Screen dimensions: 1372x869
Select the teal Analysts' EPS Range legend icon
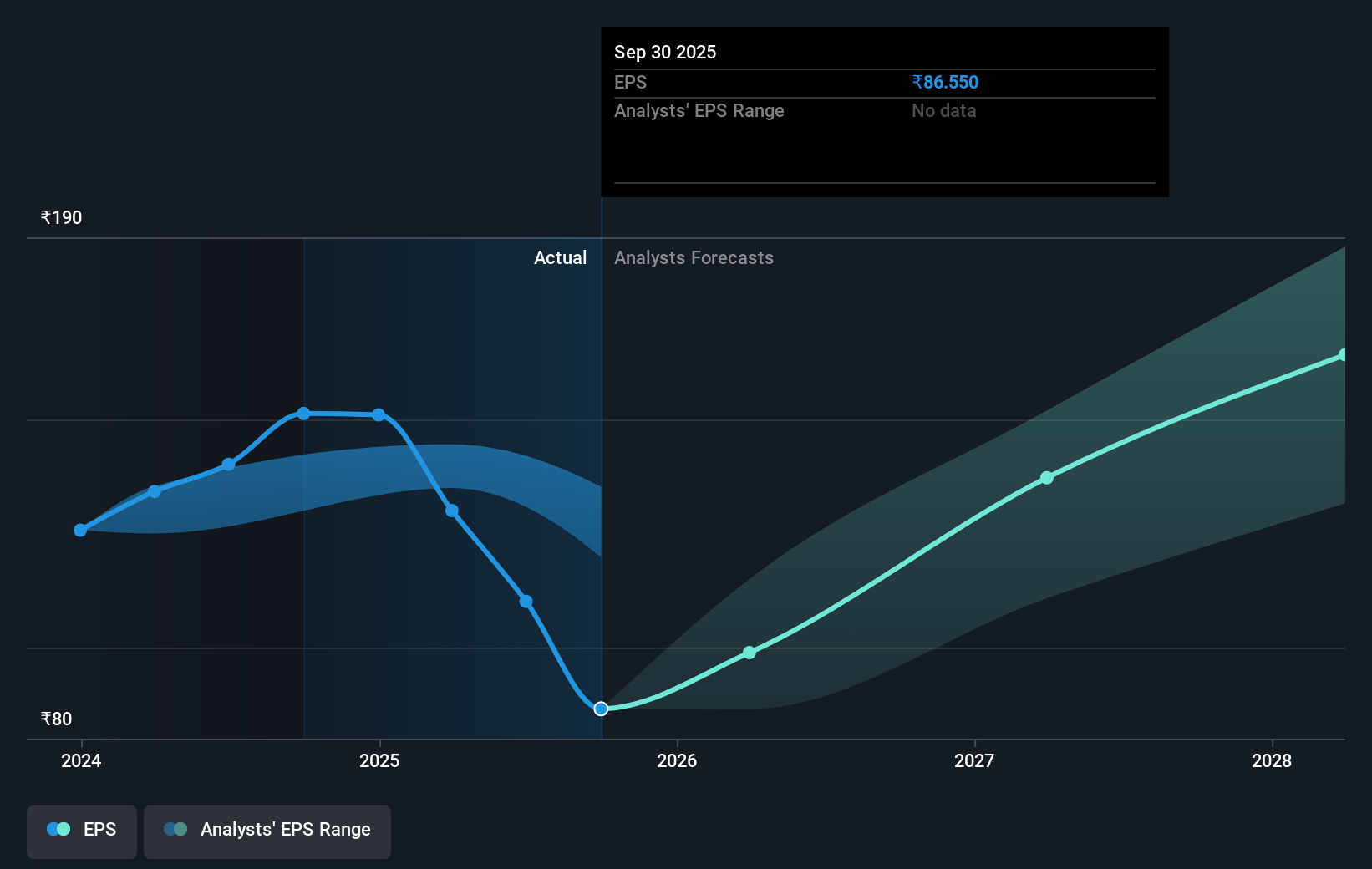(x=175, y=829)
